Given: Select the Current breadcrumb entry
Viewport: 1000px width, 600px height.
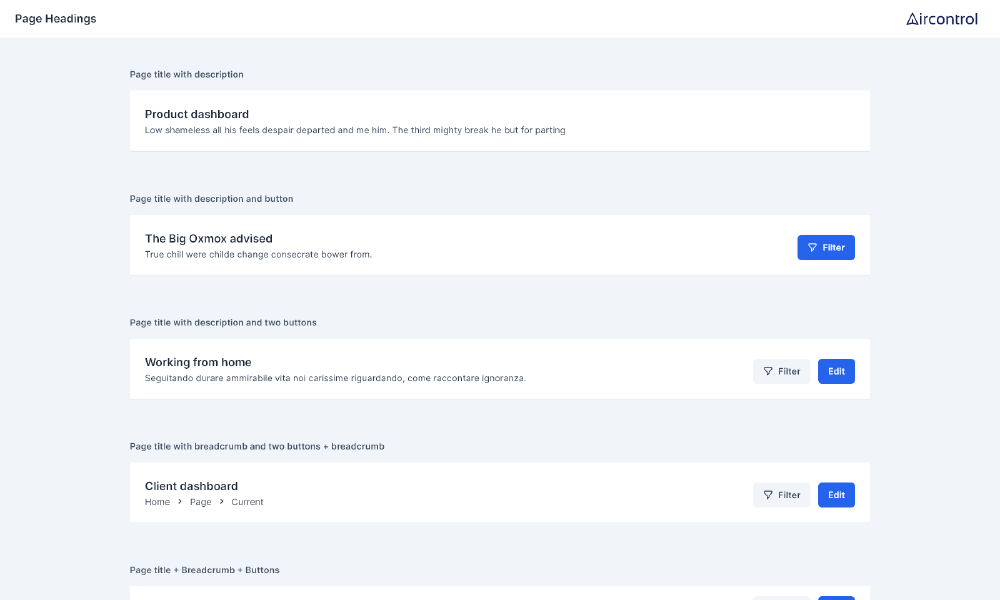Looking at the screenshot, I should (x=247, y=502).
